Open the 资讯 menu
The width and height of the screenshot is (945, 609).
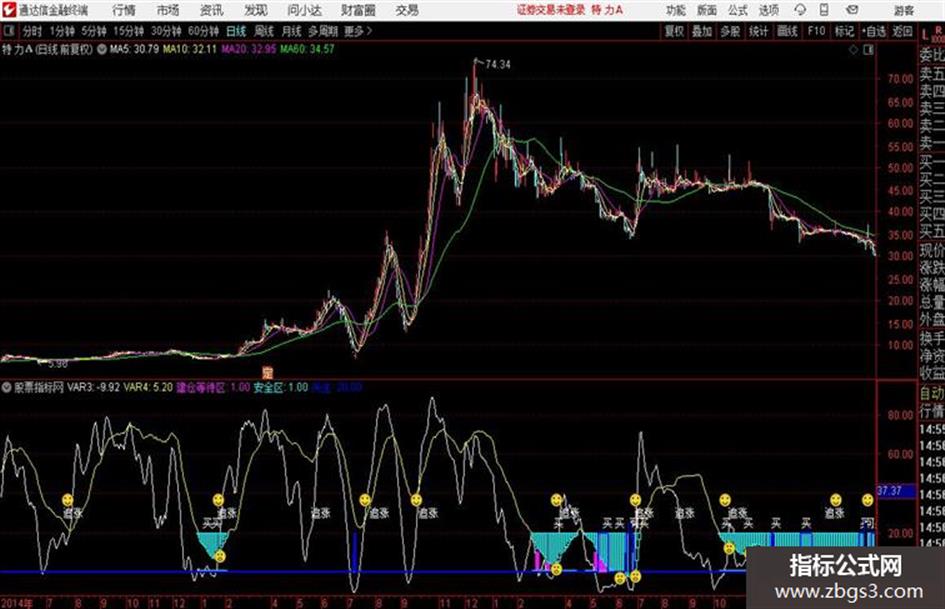(212, 10)
